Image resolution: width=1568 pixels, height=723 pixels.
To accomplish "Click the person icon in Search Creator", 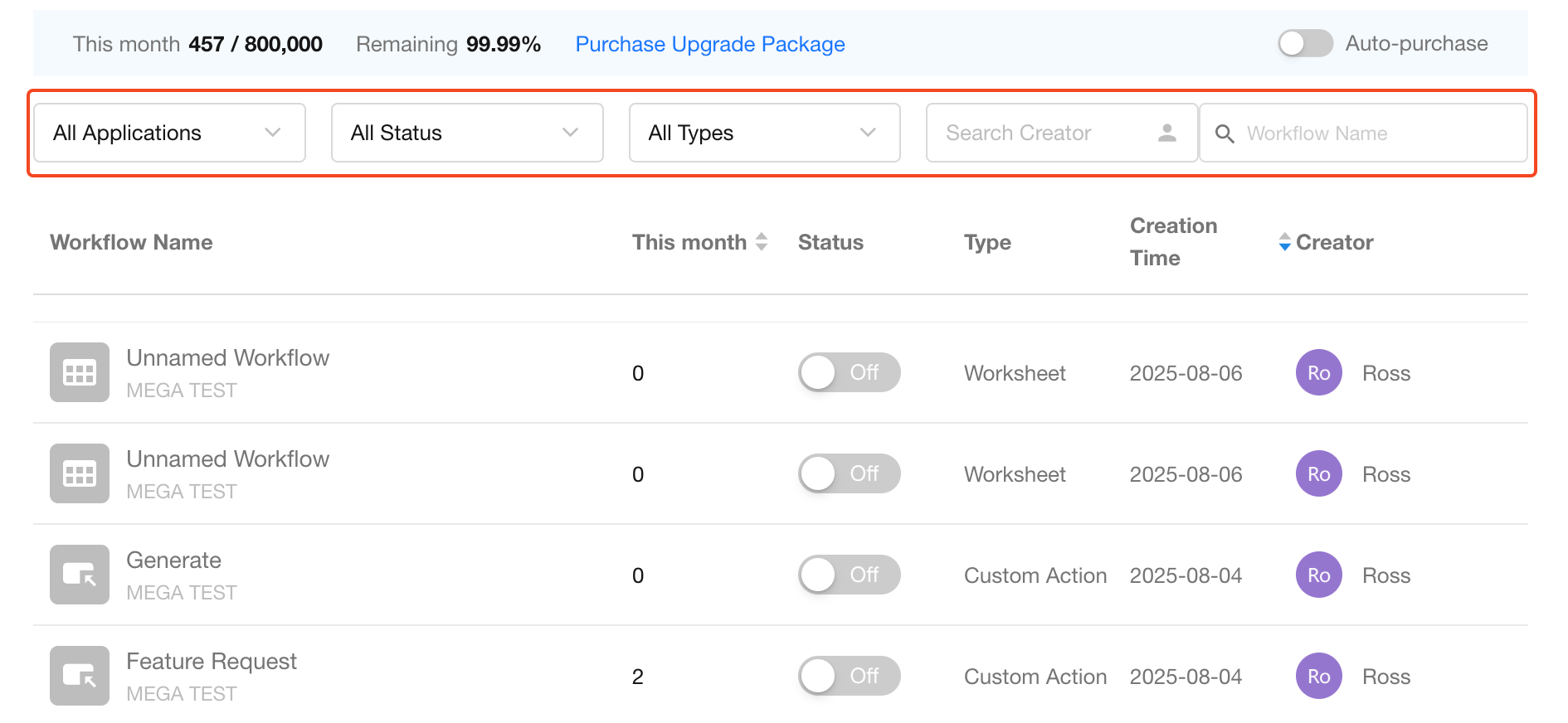I will [x=1166, y=133].
